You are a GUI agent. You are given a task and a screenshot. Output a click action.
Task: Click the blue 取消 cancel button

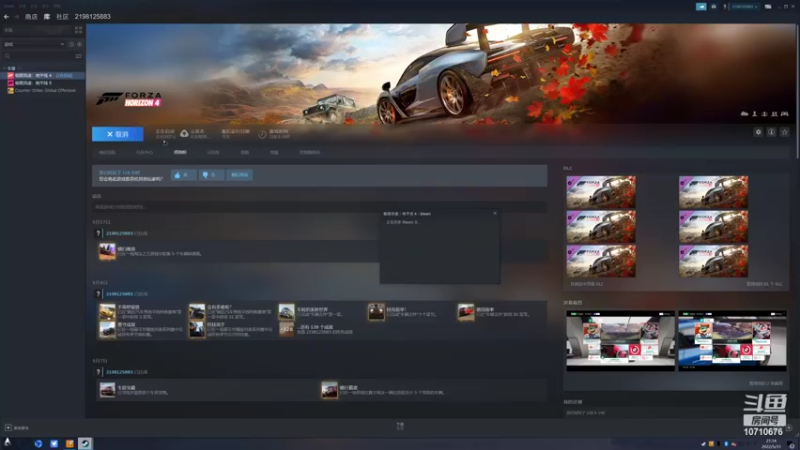click(x=117, y=134)
